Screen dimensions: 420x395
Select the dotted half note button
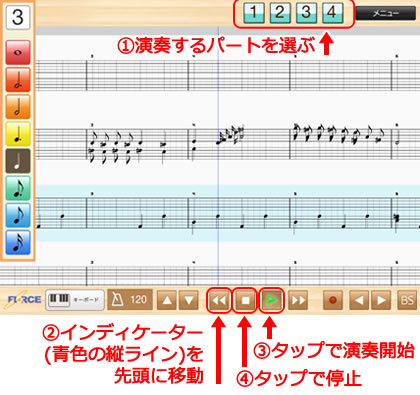pyautogui.click(x=18, y=80)
